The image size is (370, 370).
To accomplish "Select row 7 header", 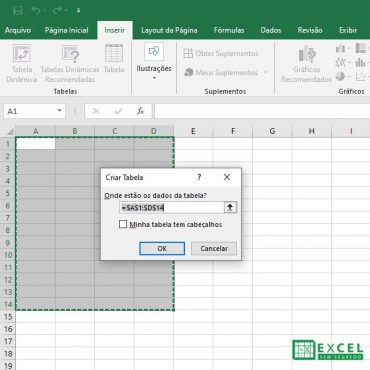I will coord(8,218).
